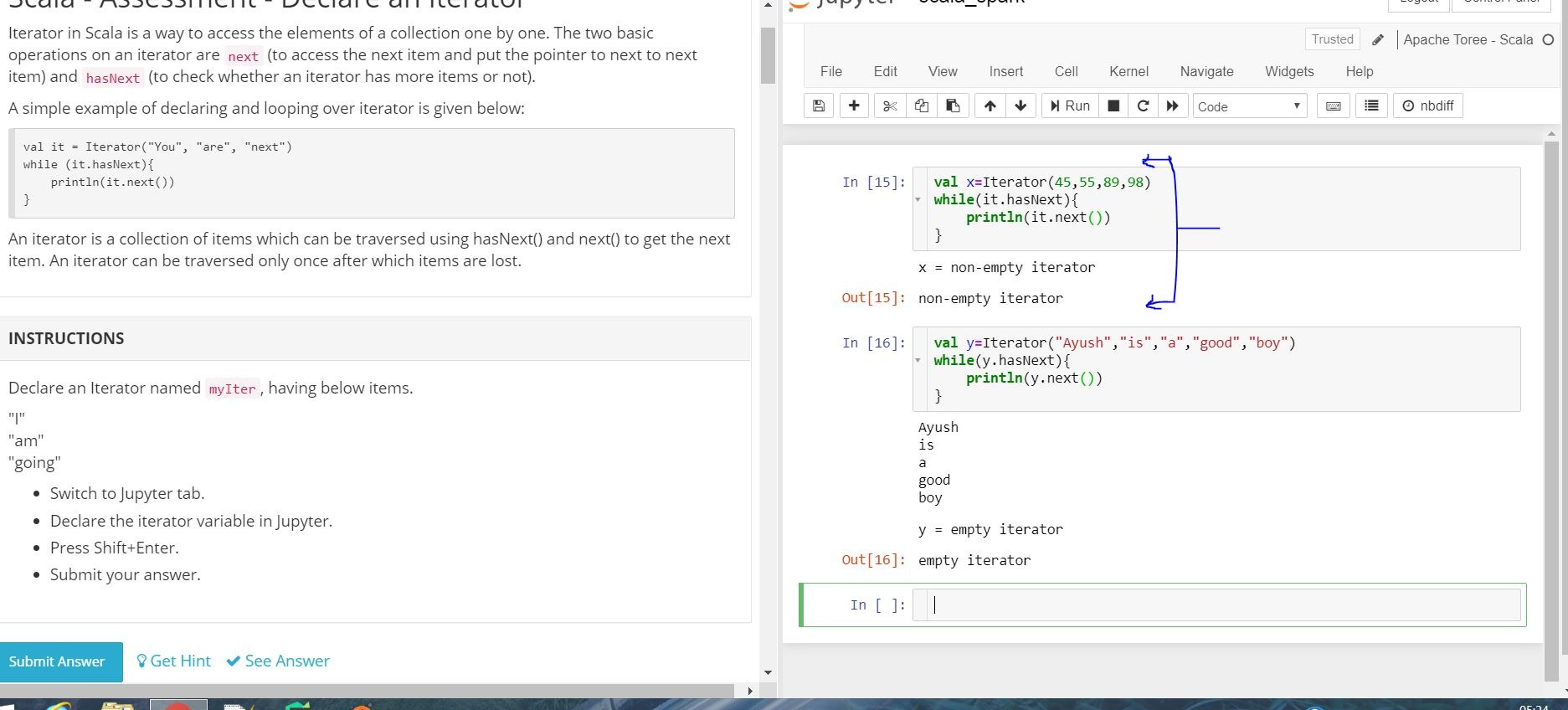Toggle the table of contents list icon

point(1371,105)
